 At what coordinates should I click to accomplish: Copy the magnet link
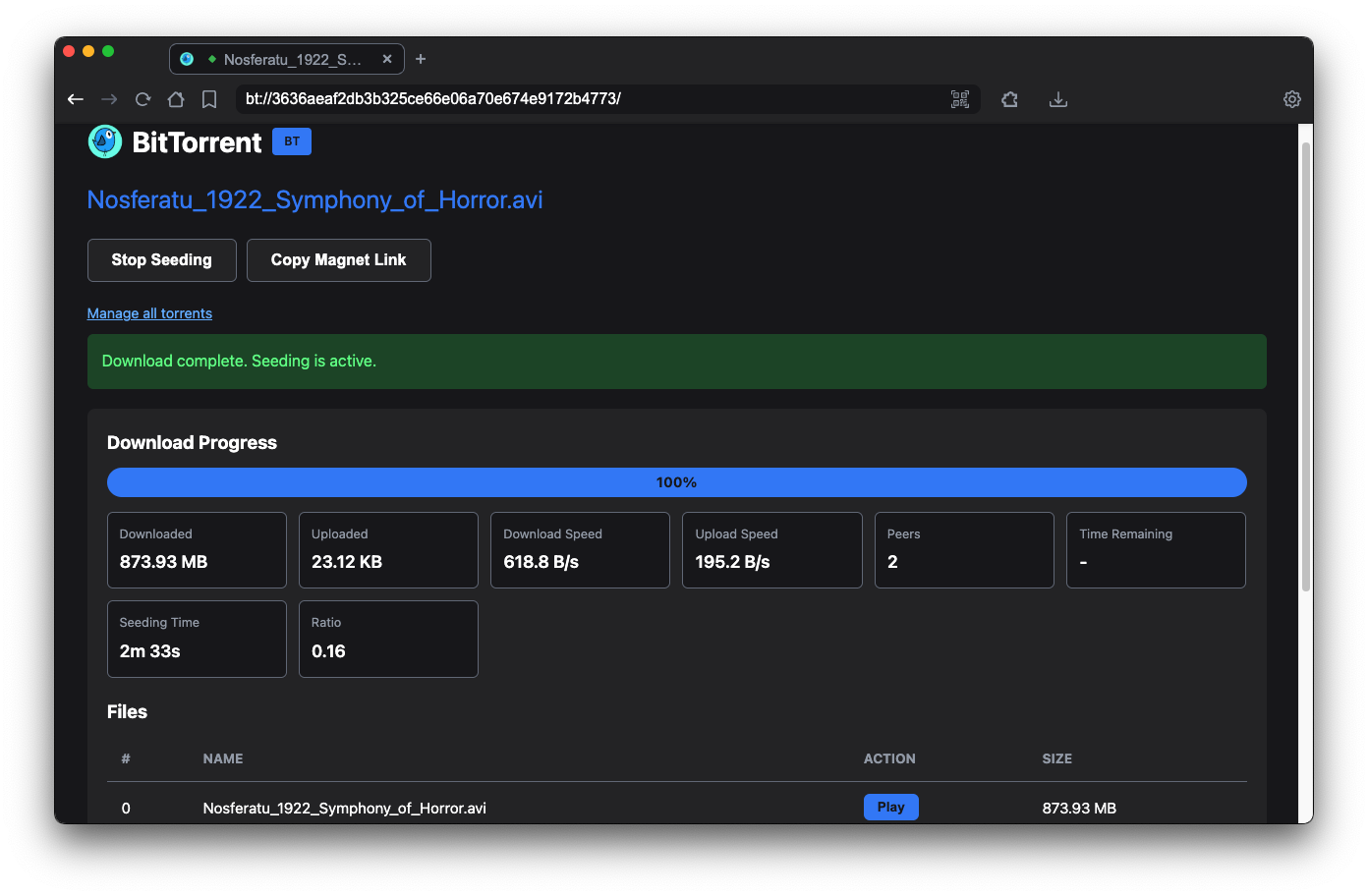[x=339, y=260]
